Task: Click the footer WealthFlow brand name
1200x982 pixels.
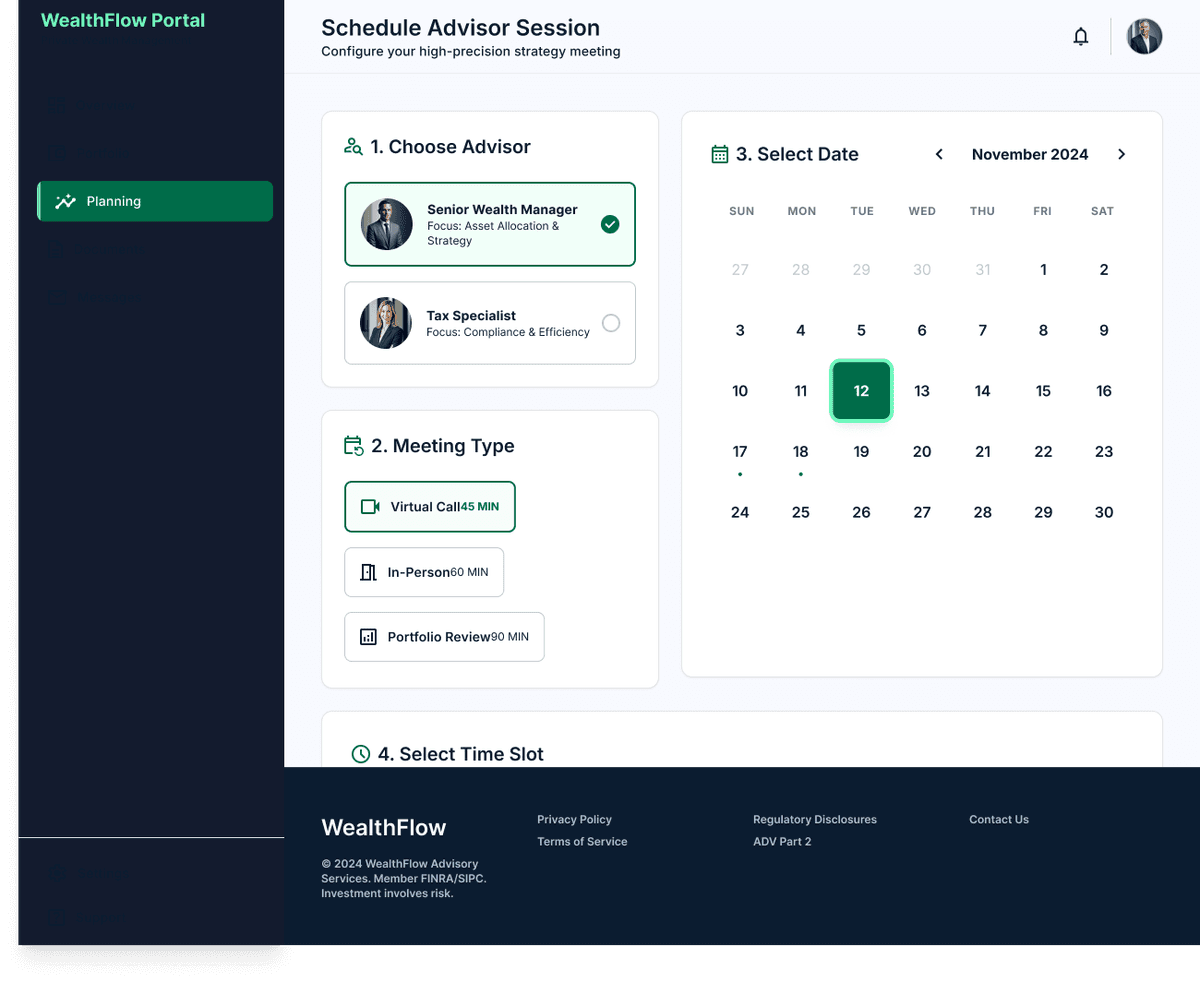Action: [x=384, y=827]
